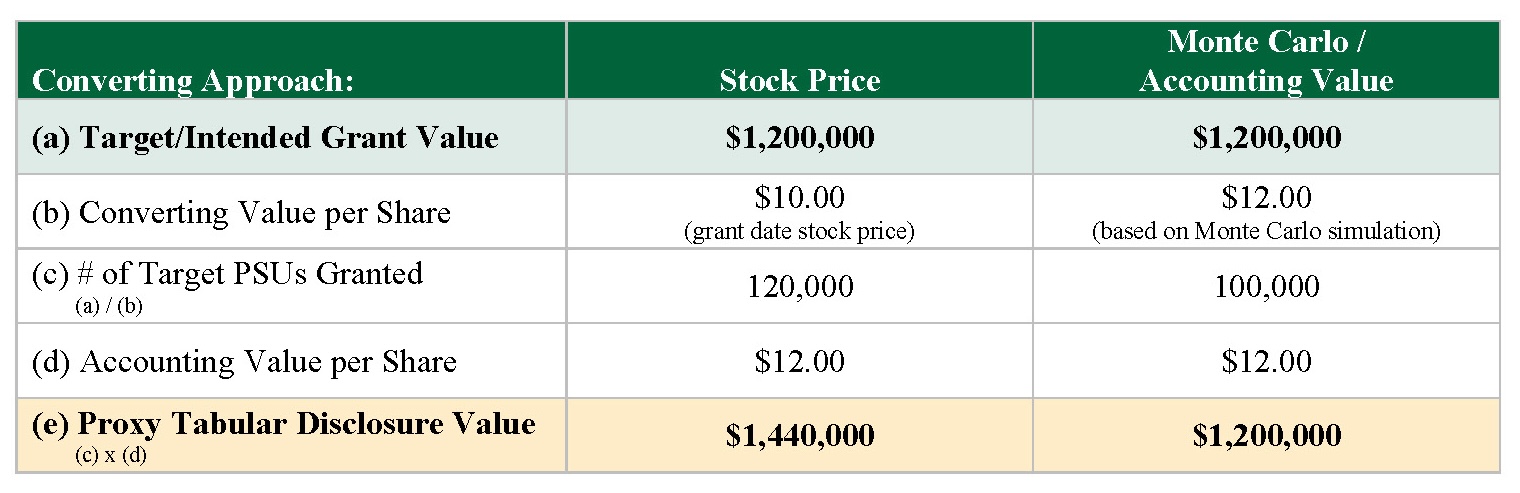Click the 120,000 PSUs value
The width and height of the screenshot is (1520, 493).
(x=799, y=287)
